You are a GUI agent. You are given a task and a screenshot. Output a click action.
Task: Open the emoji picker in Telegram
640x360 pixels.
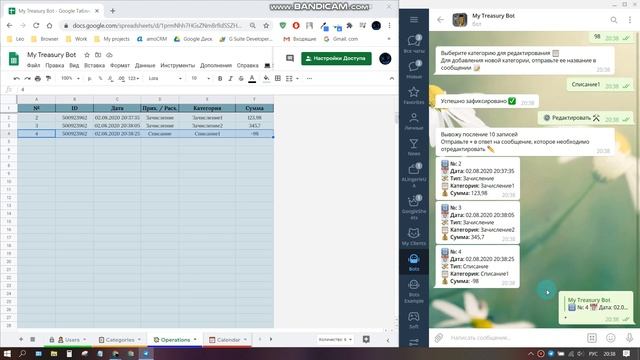pyautogui.click(x=611, y=338)
